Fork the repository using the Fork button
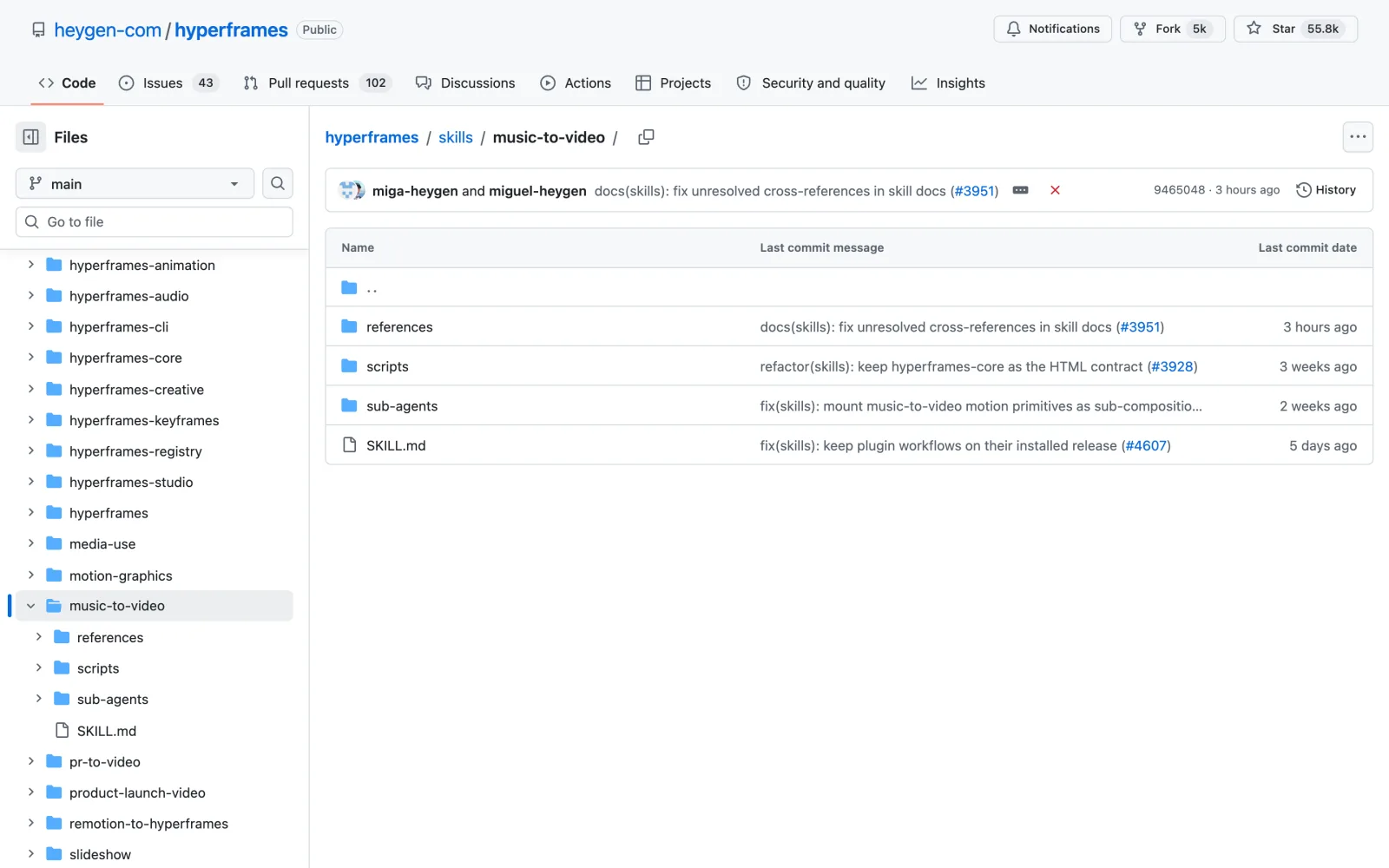 click(x=1172, y=29)
